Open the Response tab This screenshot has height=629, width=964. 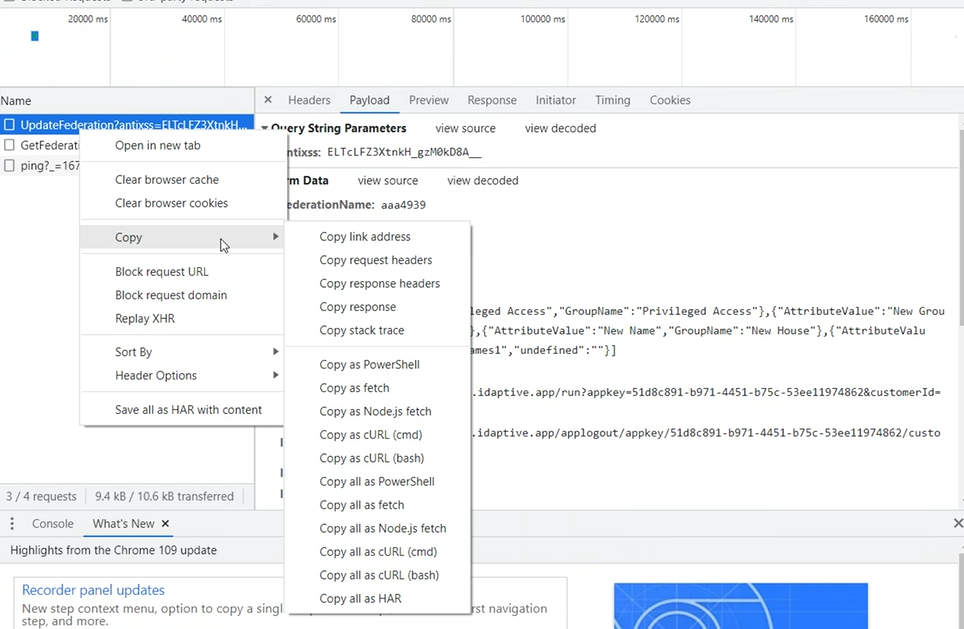492,100
